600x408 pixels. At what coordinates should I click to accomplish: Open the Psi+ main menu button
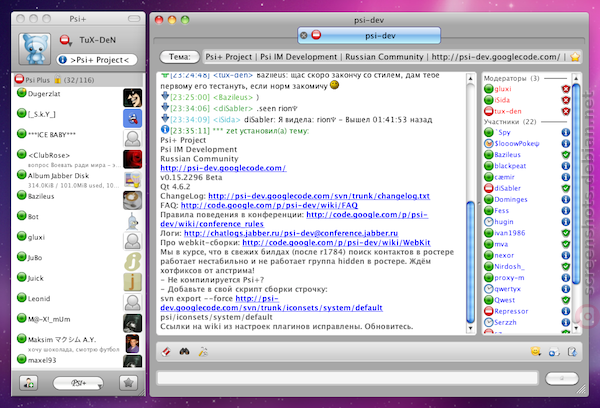pos(78,383)
